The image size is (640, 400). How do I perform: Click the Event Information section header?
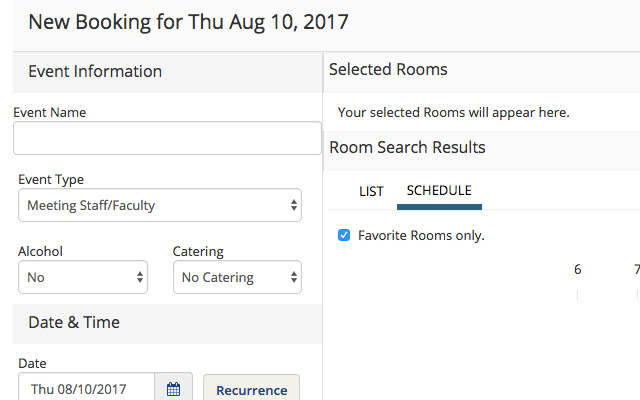point(95,71)
